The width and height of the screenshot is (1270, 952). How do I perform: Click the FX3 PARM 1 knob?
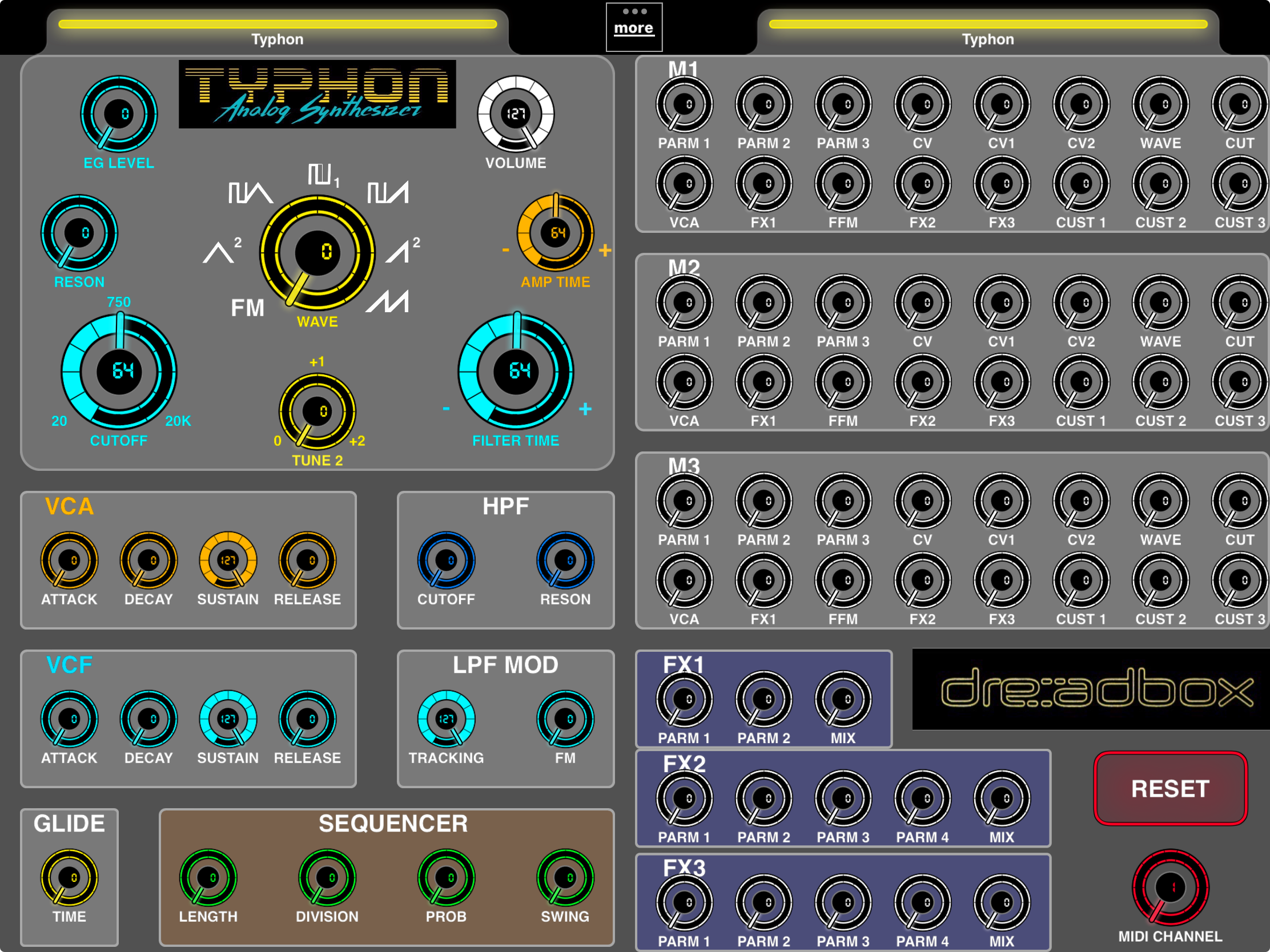684,902
